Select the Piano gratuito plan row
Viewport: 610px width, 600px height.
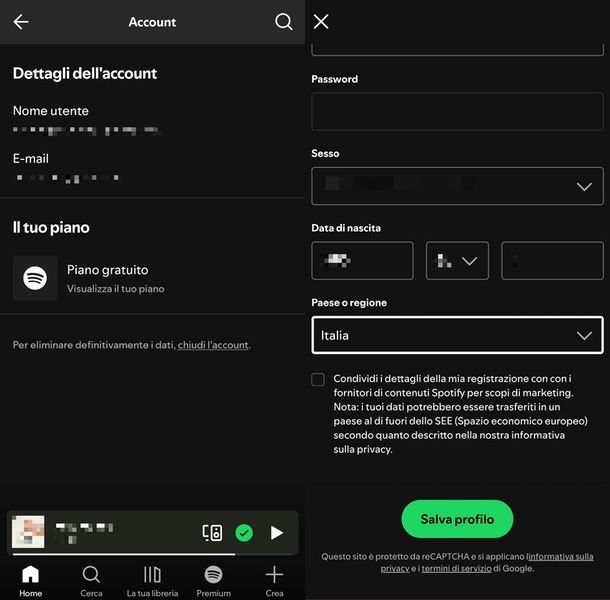(152, 278)
